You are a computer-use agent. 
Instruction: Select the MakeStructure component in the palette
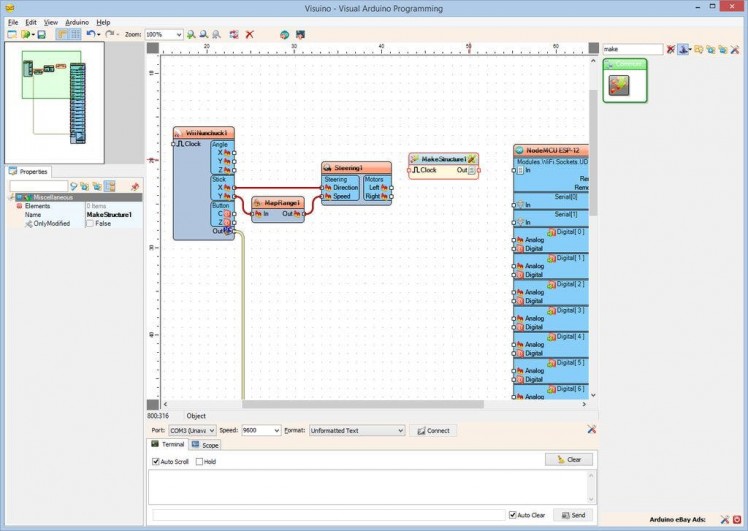(619, 85)
